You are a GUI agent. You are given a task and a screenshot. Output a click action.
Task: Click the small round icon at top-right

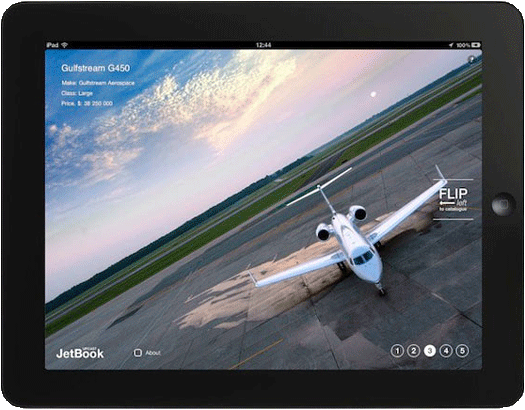click(x=471, y=59)
